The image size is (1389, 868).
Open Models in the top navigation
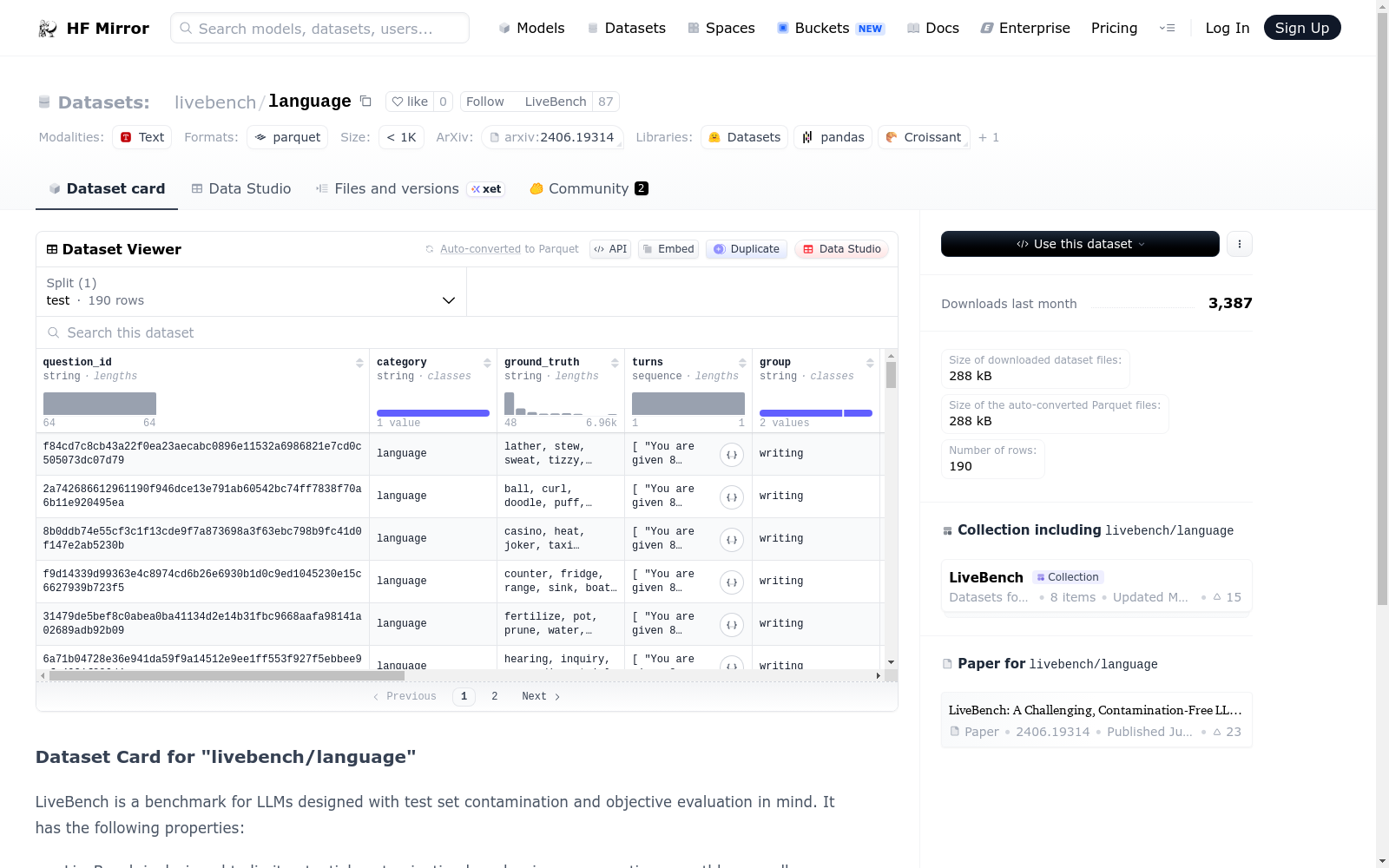[x=531, y=28]
